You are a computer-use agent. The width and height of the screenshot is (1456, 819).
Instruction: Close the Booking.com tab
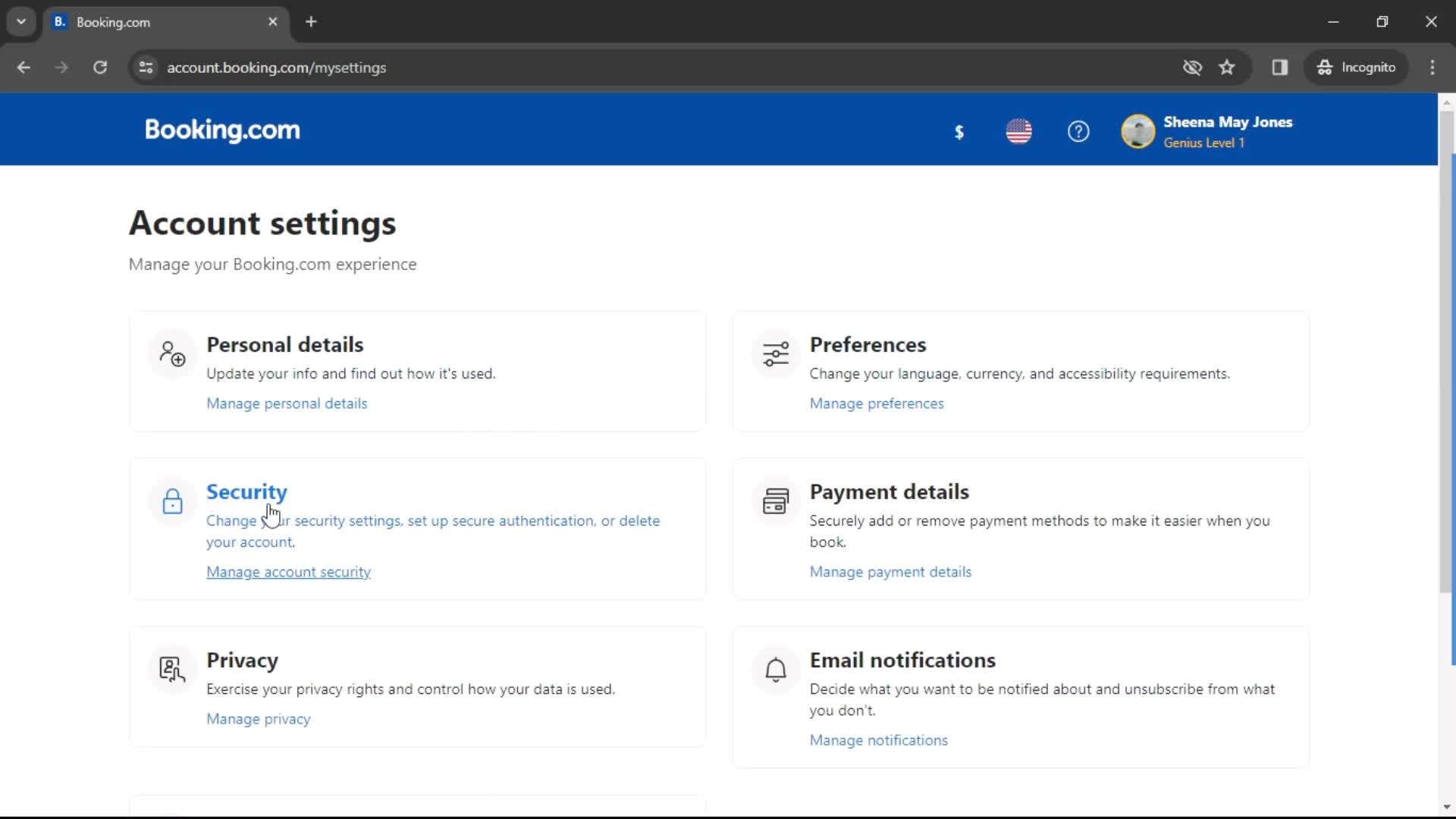pyautogui.click(x=273, y=22)
